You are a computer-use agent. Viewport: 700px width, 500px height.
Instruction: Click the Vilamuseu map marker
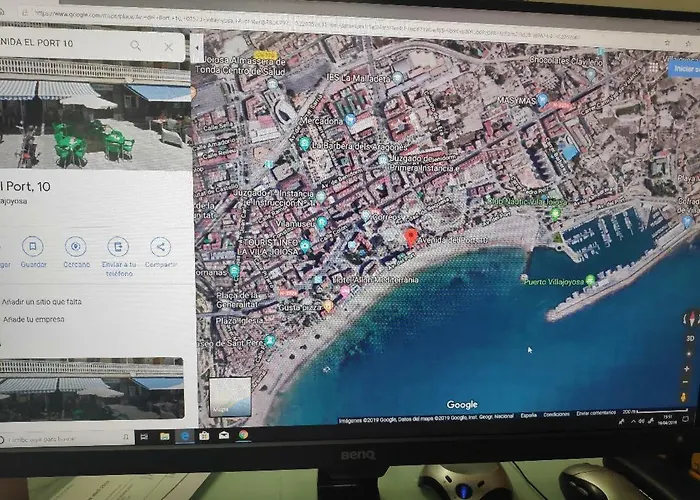pyautogui.click(x=321, y=223)
